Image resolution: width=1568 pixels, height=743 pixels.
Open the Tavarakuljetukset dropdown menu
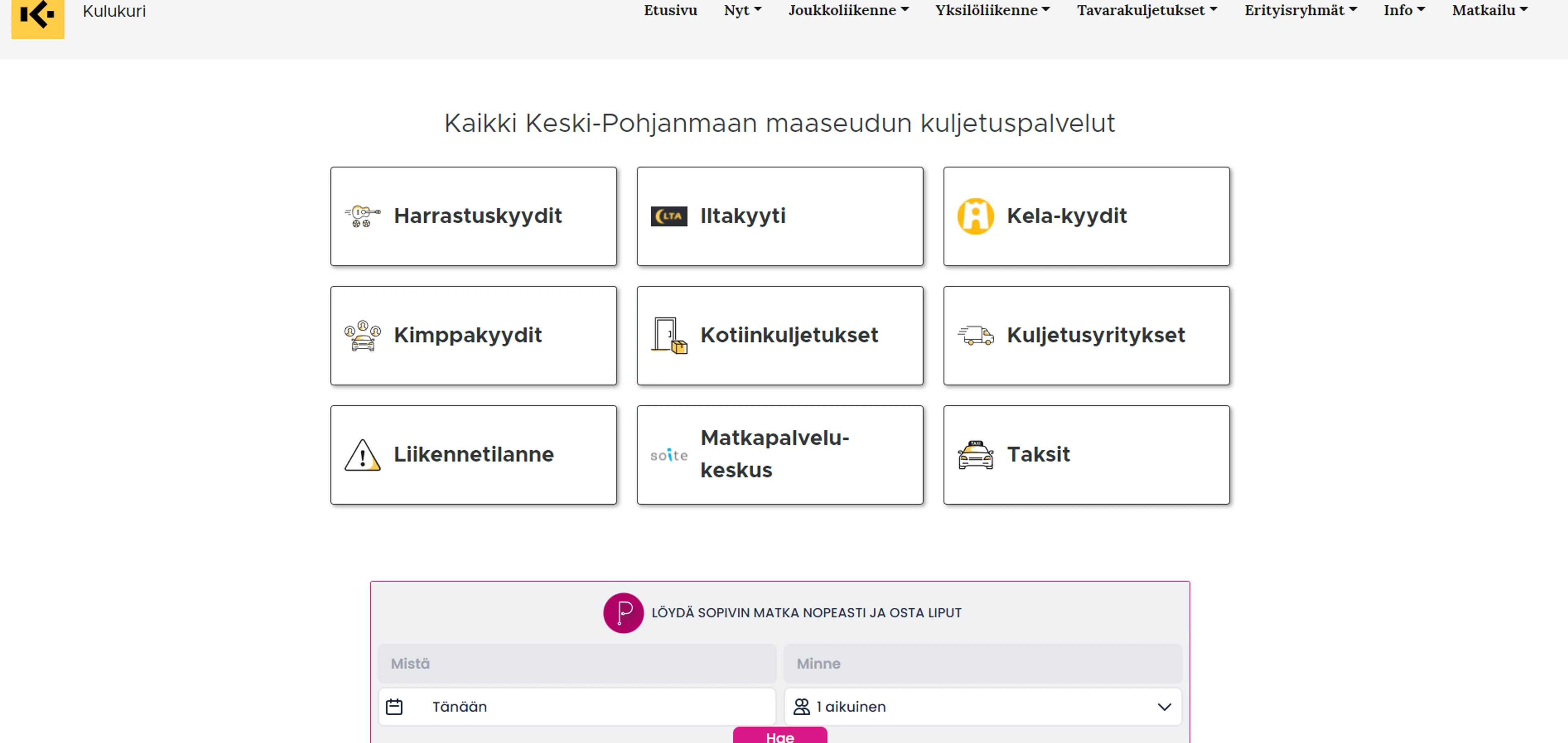tap(1147, 10)
